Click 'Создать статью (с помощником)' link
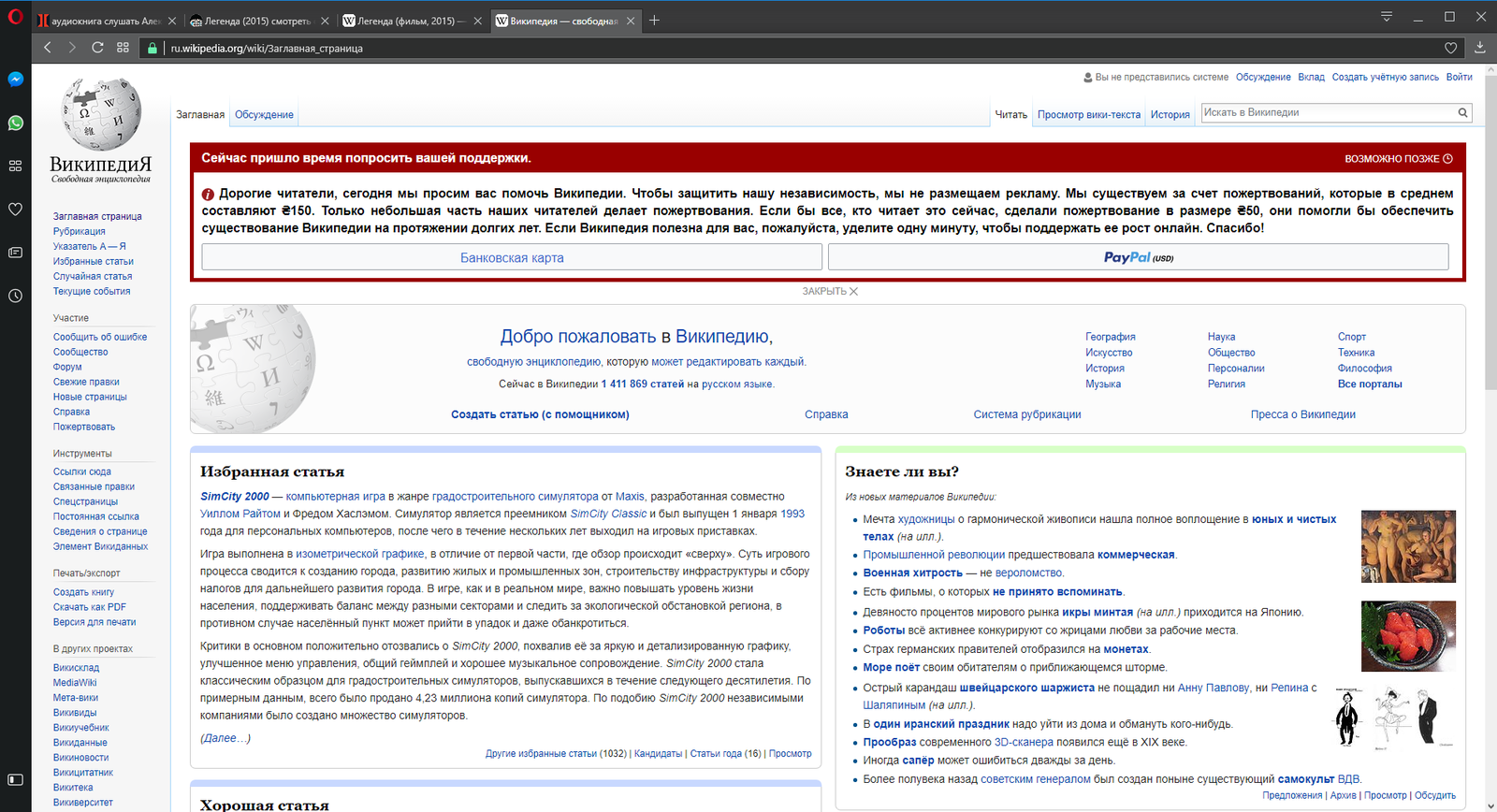The image size is (1497, 812). pos(540,414)
